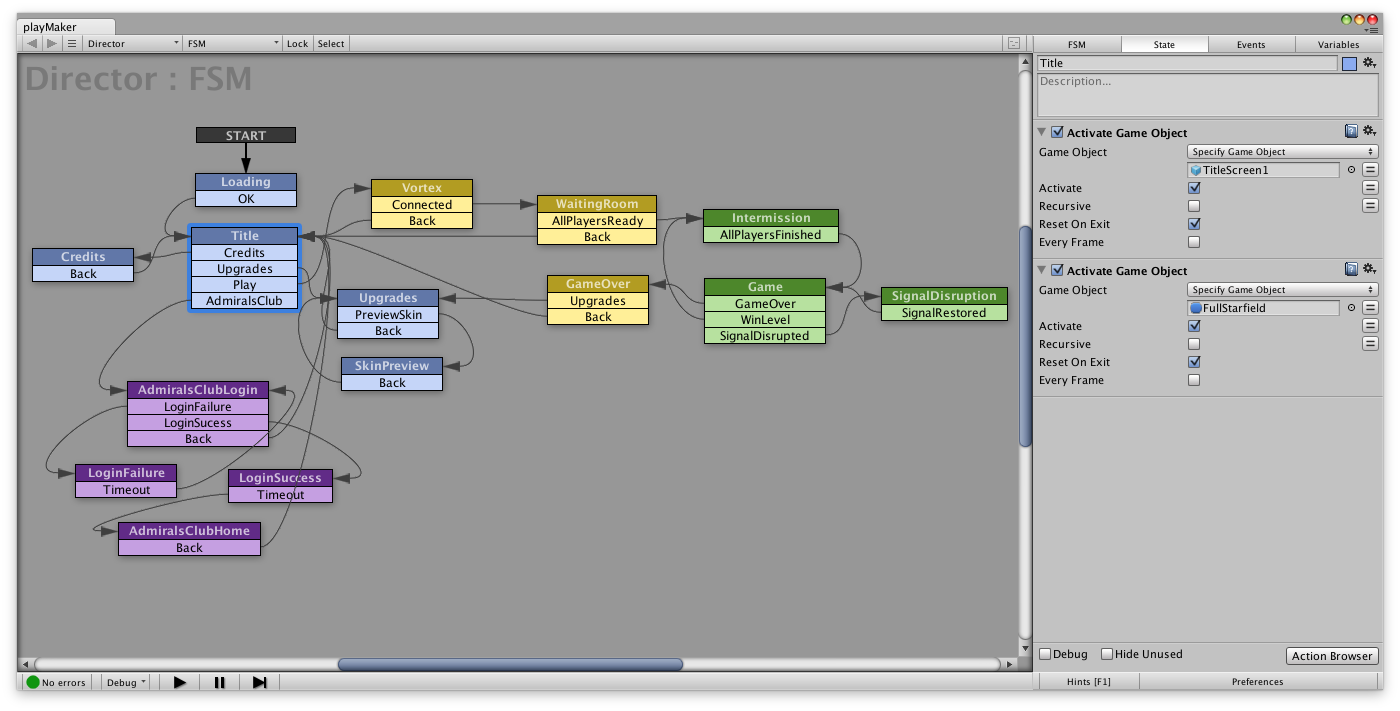Image resolution: width=1400 pixels, height=711 pixels.
Task: Click the variable icon on the FullStarfield action's Activate row
Action: pos(1370,326)
